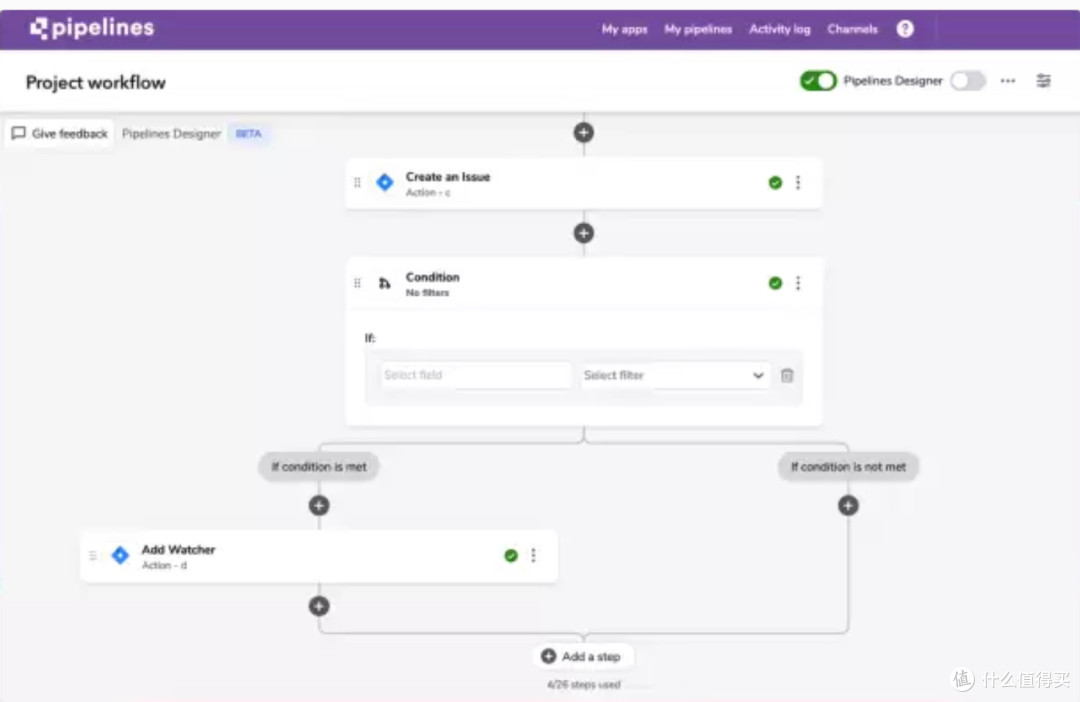Click the Condition branch icon
Image resolution: width=1080 pixels, height=702 pixels.
pyautogui.click(x=384, y=283)
